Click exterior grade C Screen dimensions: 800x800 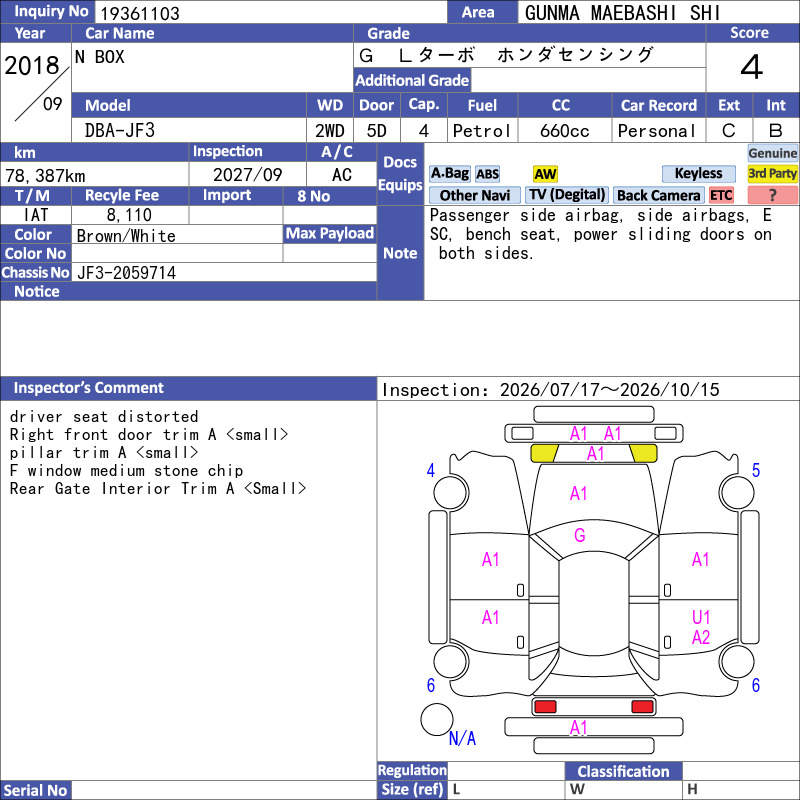[x=729, y=131]
